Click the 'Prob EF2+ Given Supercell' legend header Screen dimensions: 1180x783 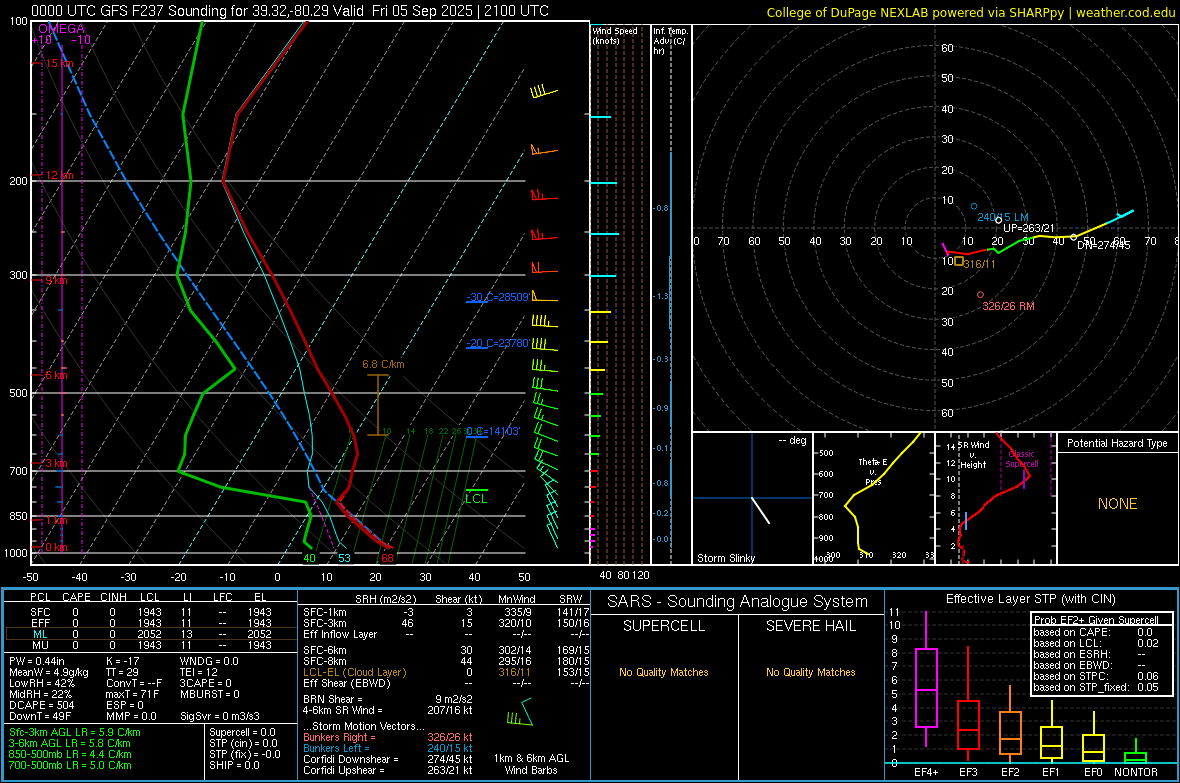pyautogui.click(x=1096, y=620)
